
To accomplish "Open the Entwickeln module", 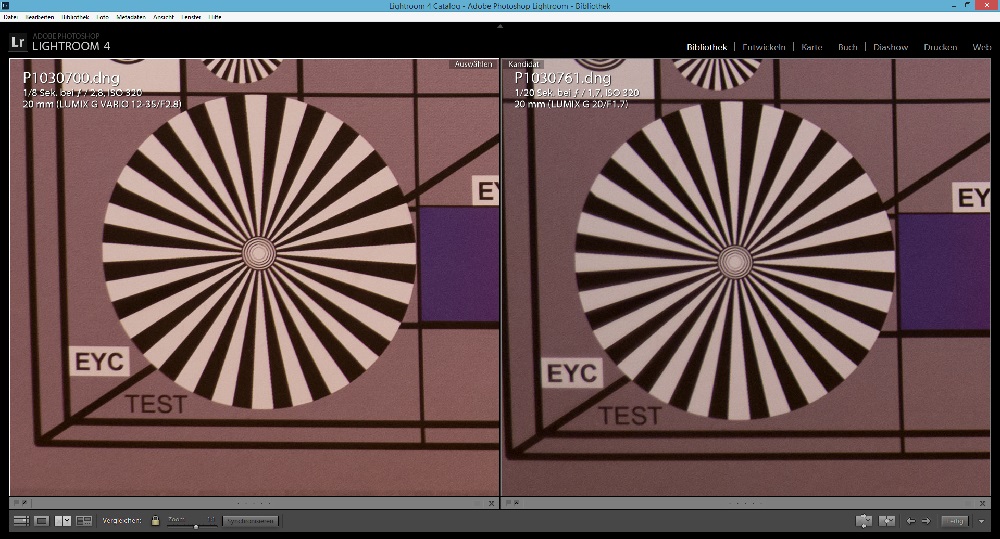I will 763,47.
